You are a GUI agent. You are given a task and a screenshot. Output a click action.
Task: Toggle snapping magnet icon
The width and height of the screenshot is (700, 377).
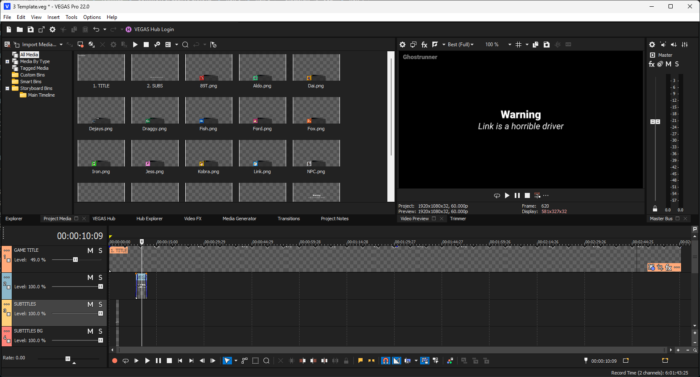(385, 361)
